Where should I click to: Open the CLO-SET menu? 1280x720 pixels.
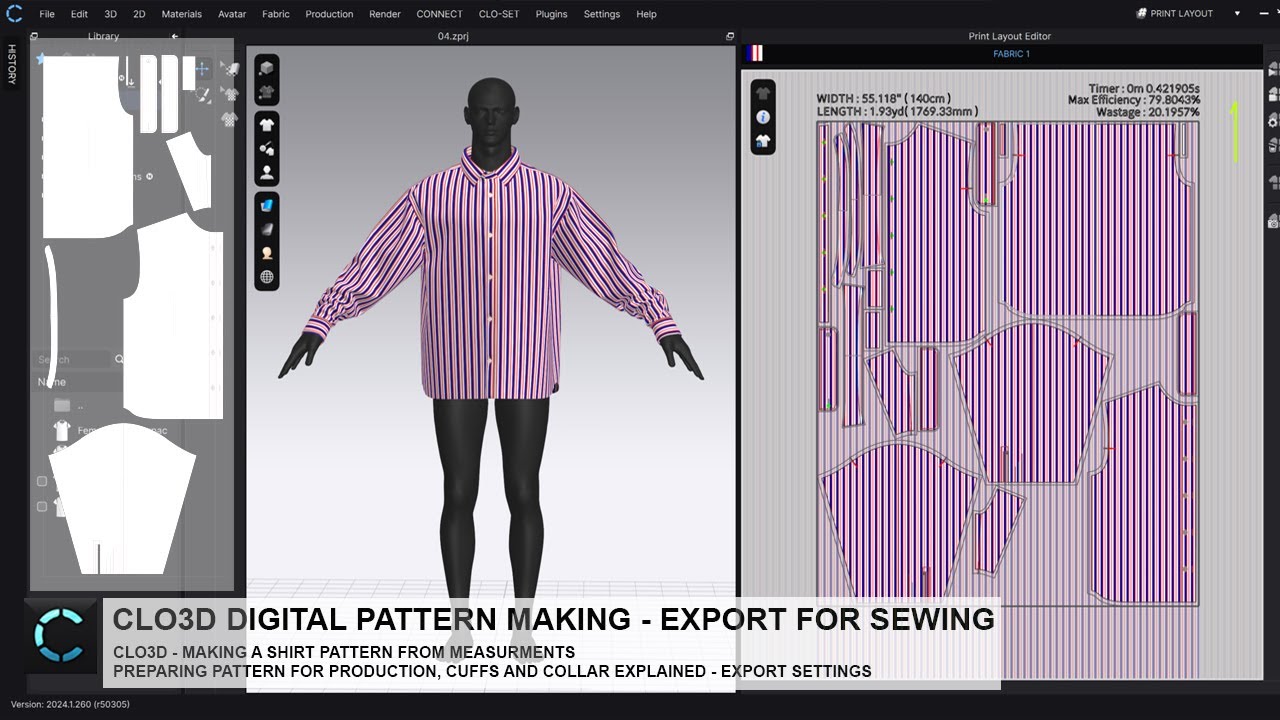point(499,14)
